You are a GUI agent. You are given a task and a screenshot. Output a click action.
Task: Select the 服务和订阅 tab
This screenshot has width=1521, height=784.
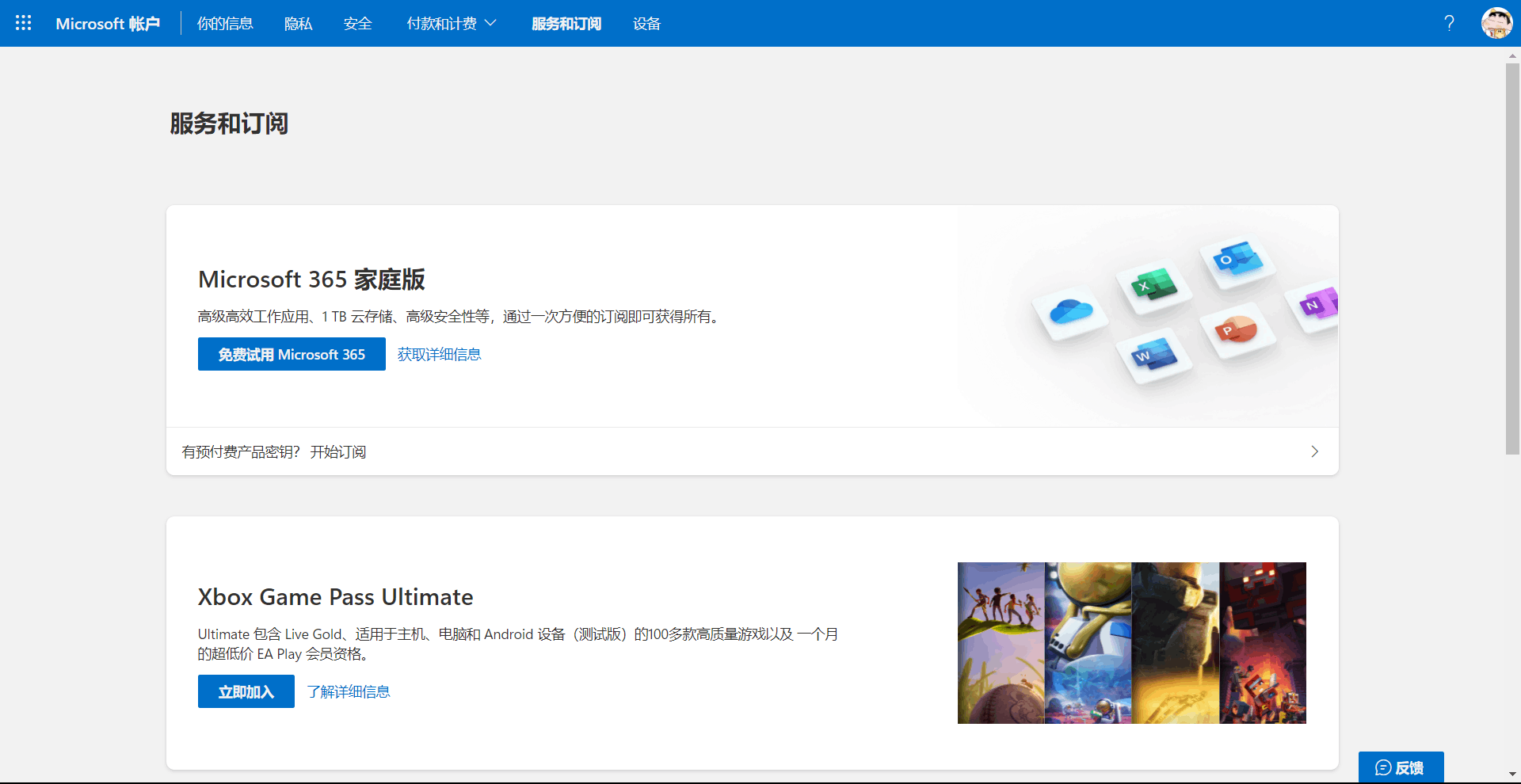(x=566, y=24)
